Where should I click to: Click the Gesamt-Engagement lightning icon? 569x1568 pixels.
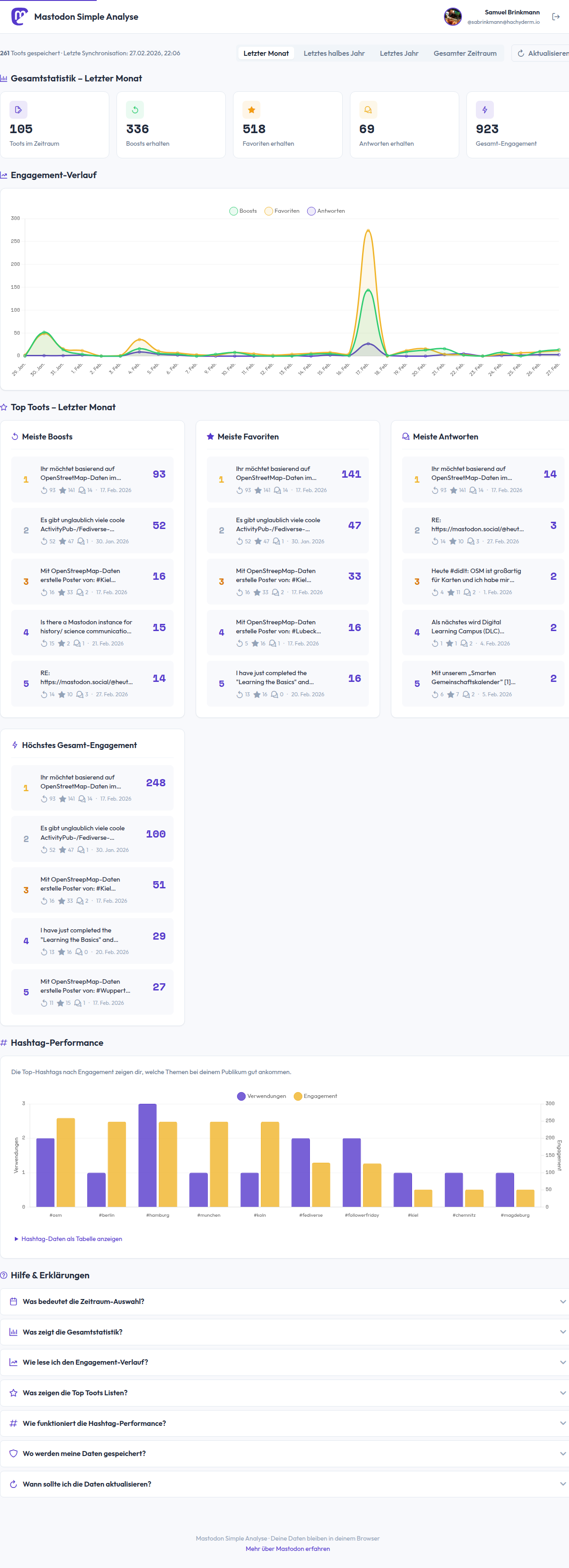click(484, 110)
